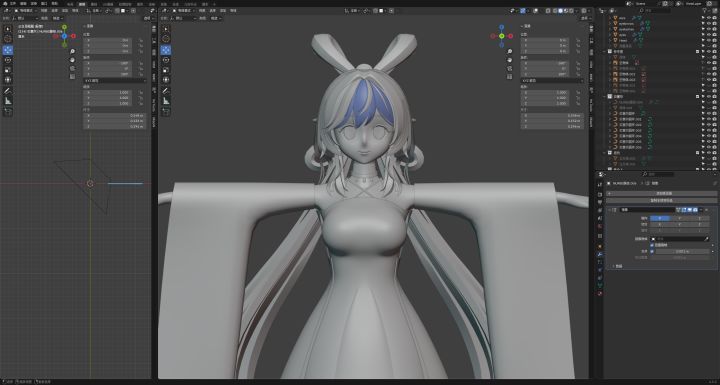The height and width of the screenshot is (385, 720).
Task: Toggle the mirror Y axis button
Action: [x=680, y=219]
